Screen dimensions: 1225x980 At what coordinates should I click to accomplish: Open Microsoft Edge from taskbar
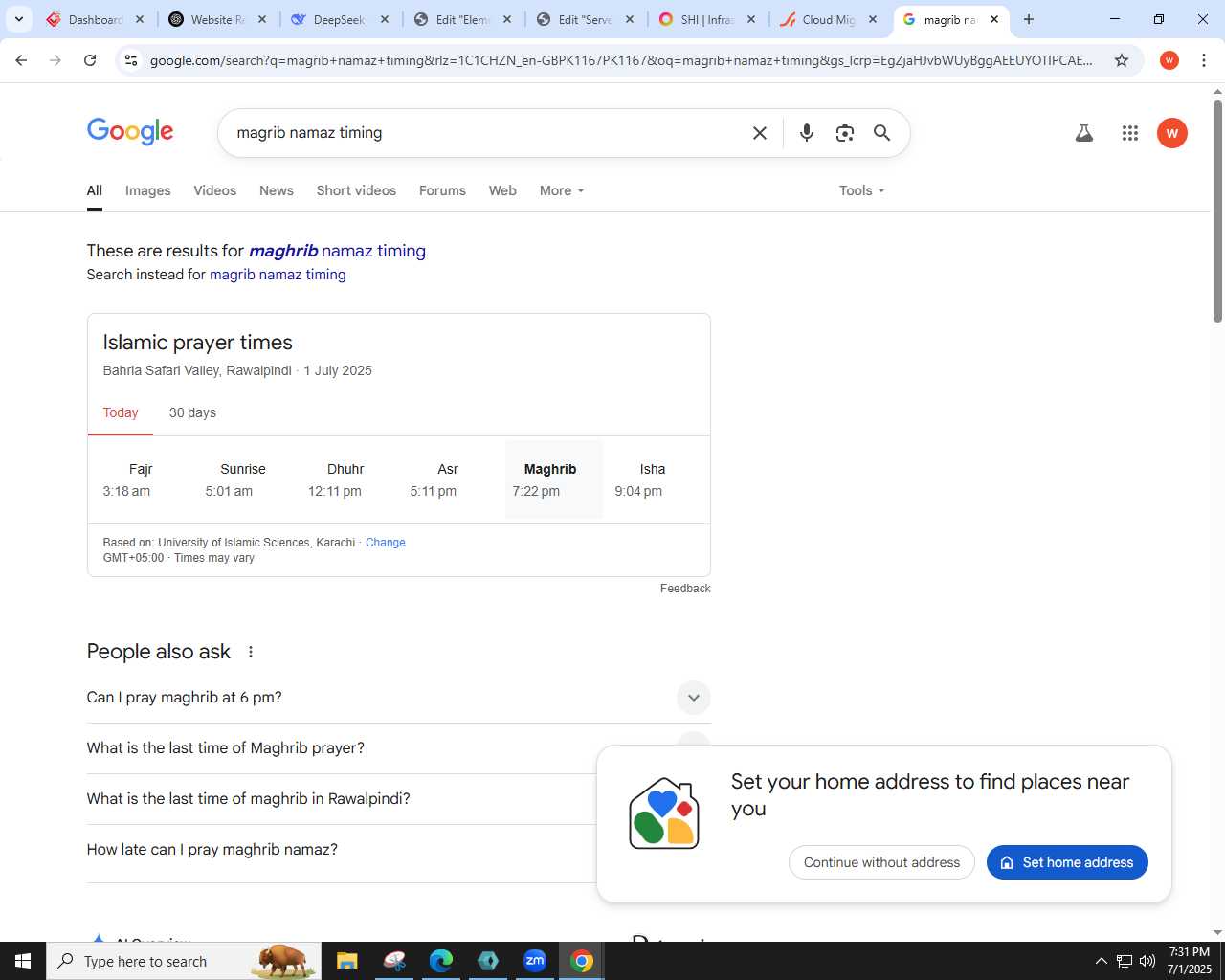tap(441, 961)
